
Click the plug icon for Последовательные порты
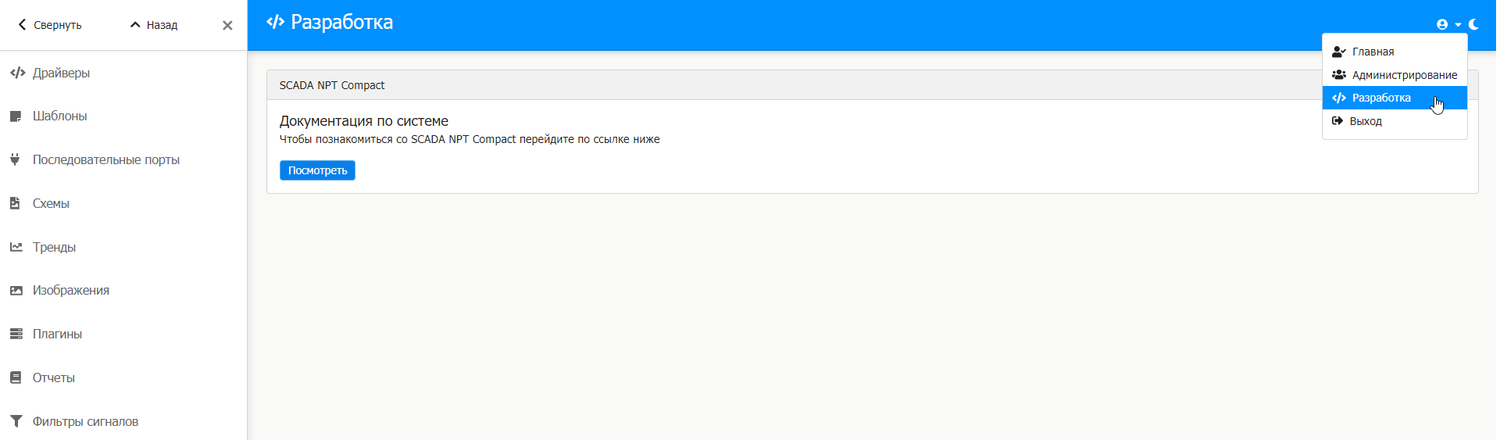tap(15, 160)
